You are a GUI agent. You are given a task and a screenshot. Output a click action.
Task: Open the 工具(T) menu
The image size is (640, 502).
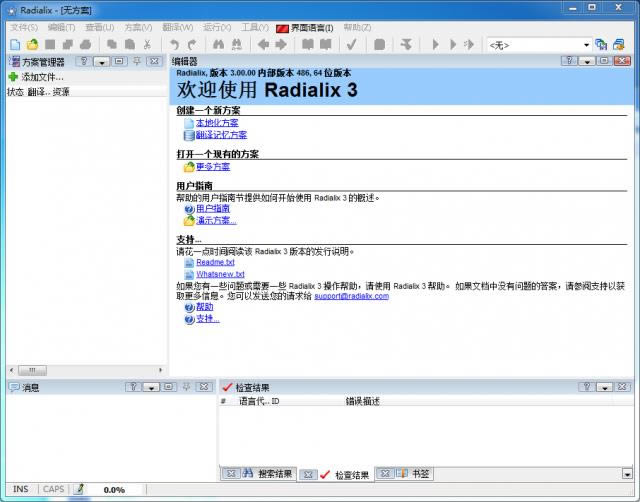point(254,27)
